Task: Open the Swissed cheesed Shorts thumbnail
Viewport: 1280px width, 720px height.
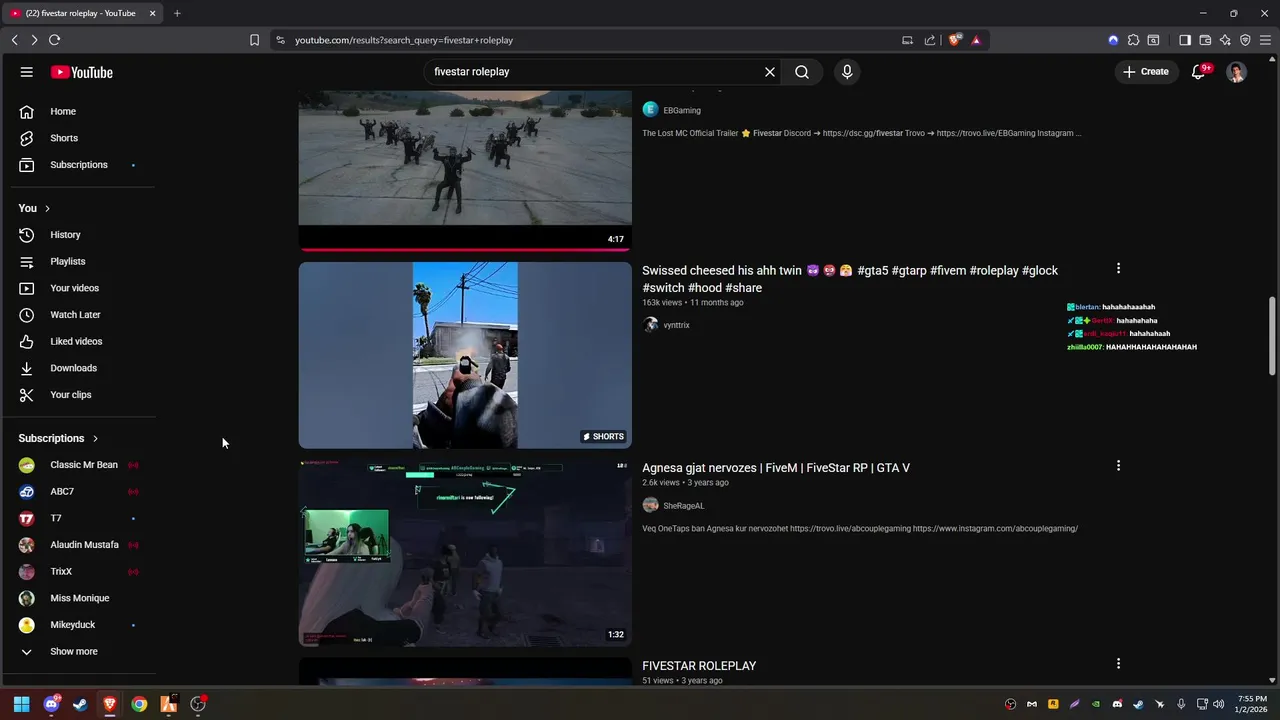Action: [465, 355]
